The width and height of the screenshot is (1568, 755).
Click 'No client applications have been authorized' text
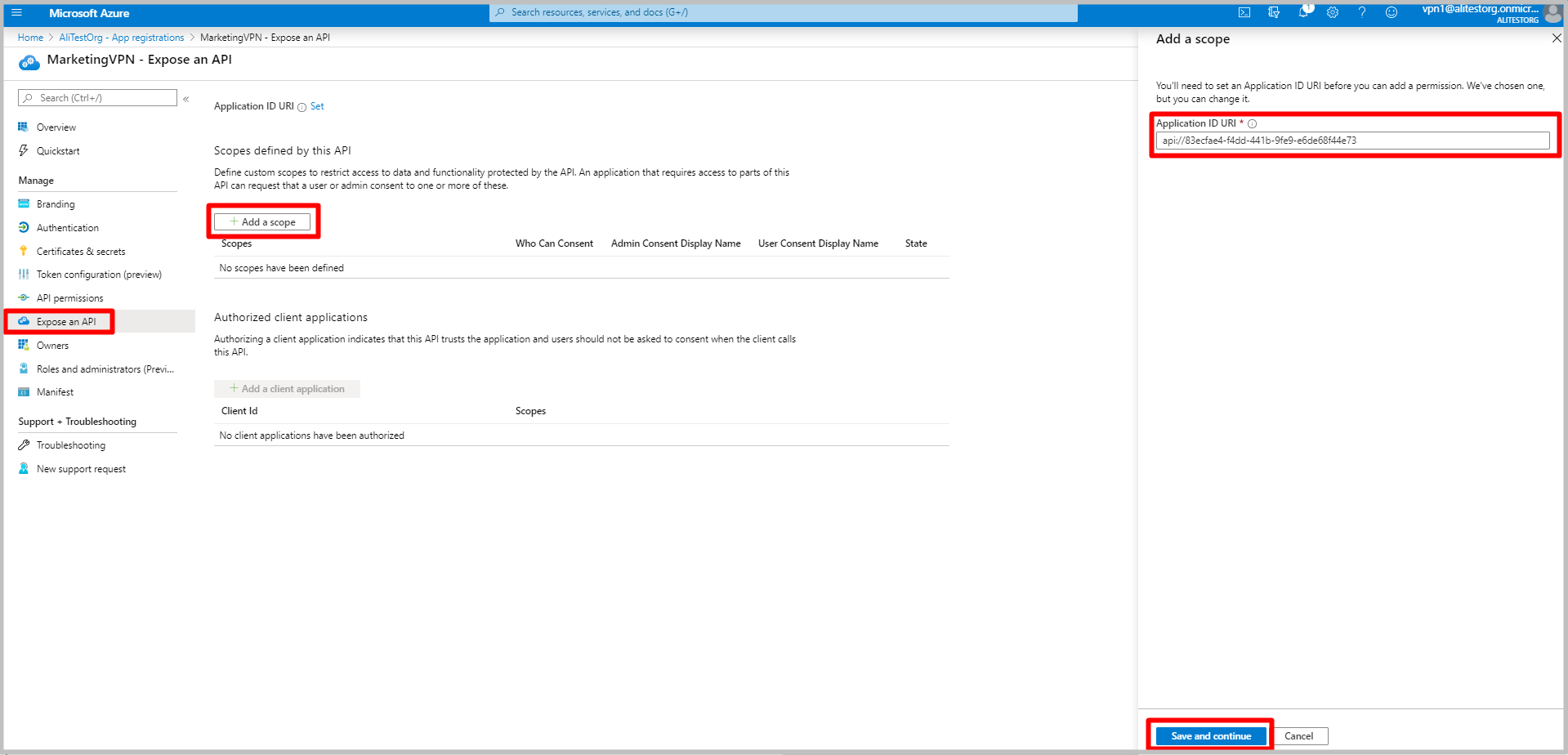312,436
